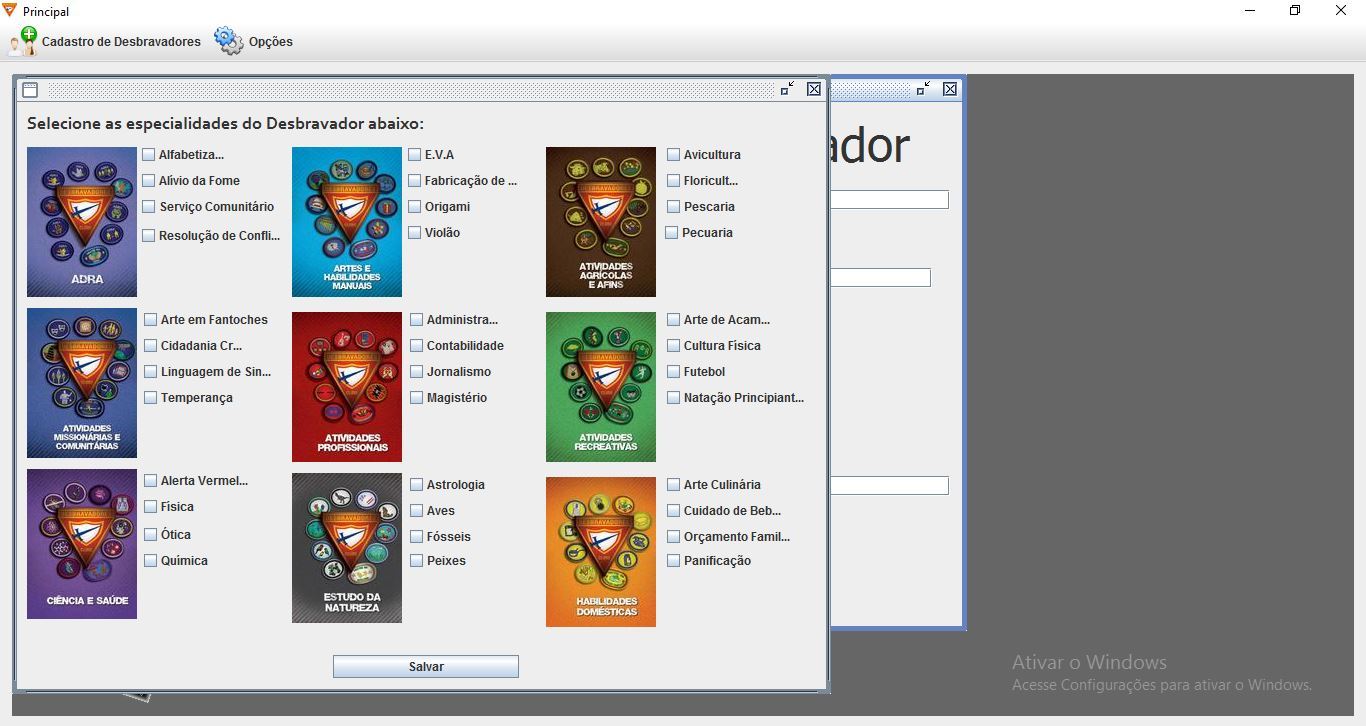The width and height of the screenshot is (1366, 726).
Task: Click the ADRA category poster
Action: click(x=82, y=222)
